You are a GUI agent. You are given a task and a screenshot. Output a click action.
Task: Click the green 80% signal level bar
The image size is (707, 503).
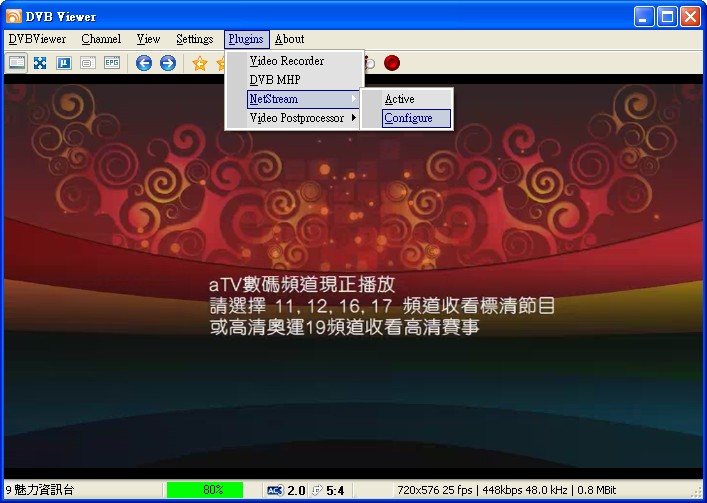click(204, 490)
